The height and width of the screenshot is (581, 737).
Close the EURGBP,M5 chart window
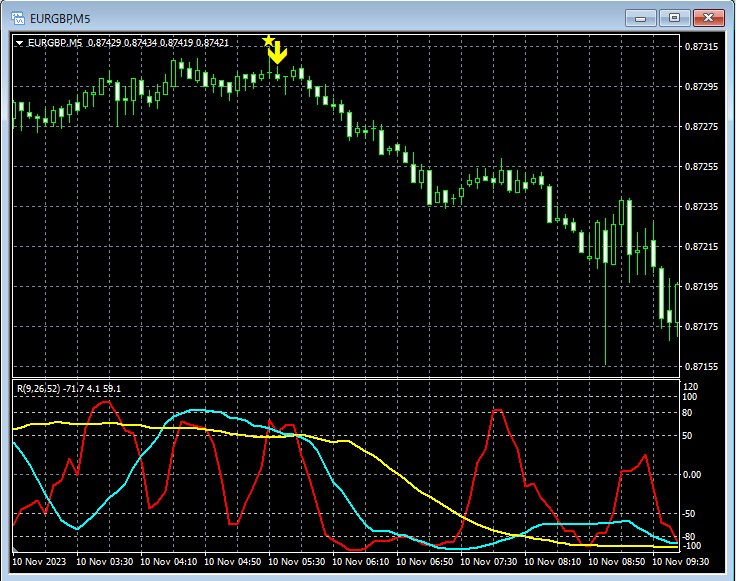pos(708,18)
